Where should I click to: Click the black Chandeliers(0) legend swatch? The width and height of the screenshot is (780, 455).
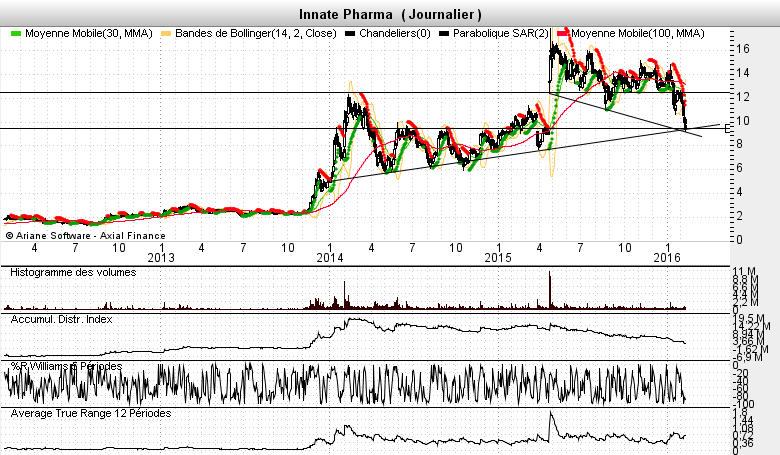pyautogui.click(x=350, y=34)
